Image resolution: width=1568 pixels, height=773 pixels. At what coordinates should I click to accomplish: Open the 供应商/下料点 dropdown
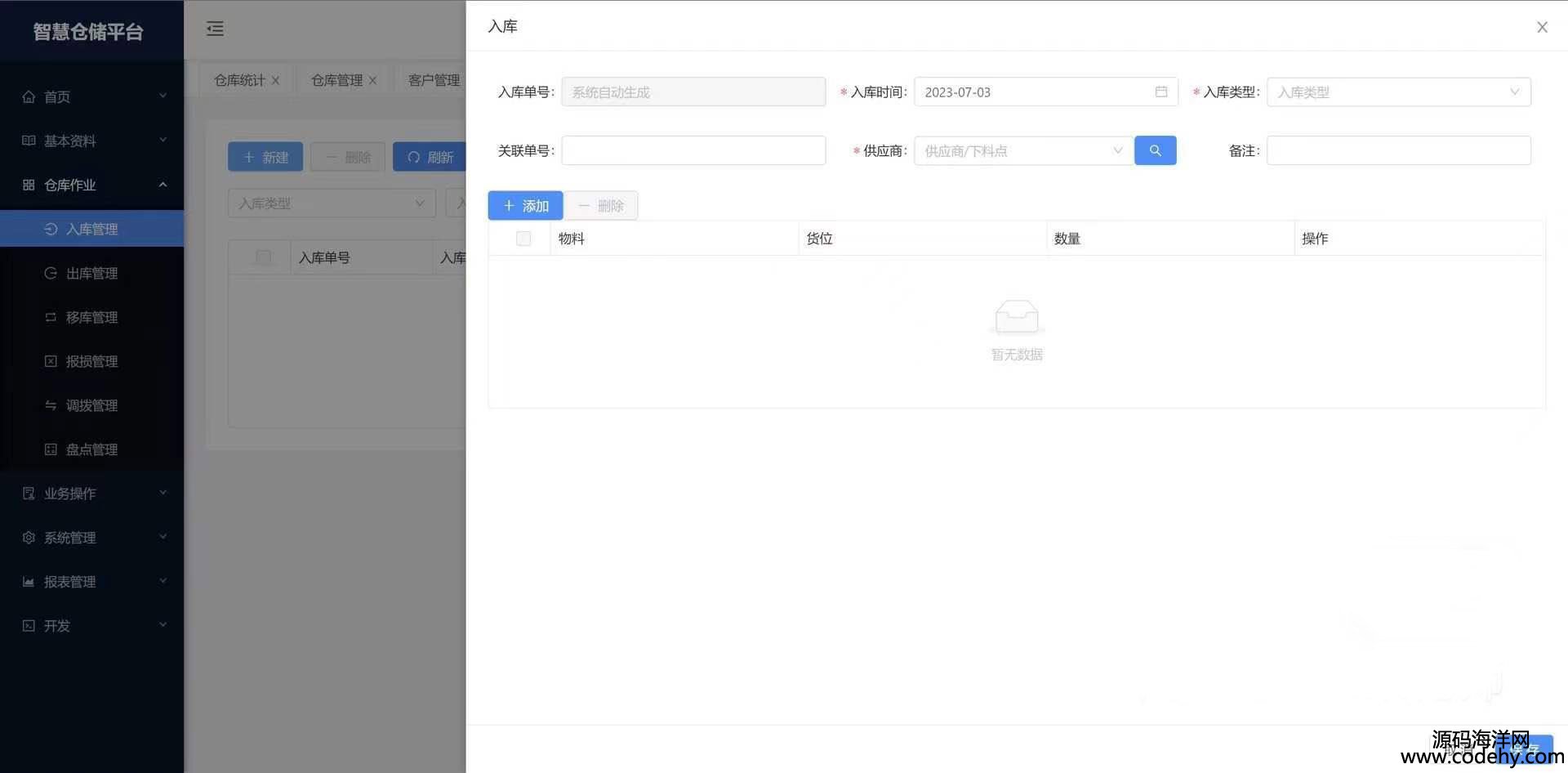click(1023, 150)
